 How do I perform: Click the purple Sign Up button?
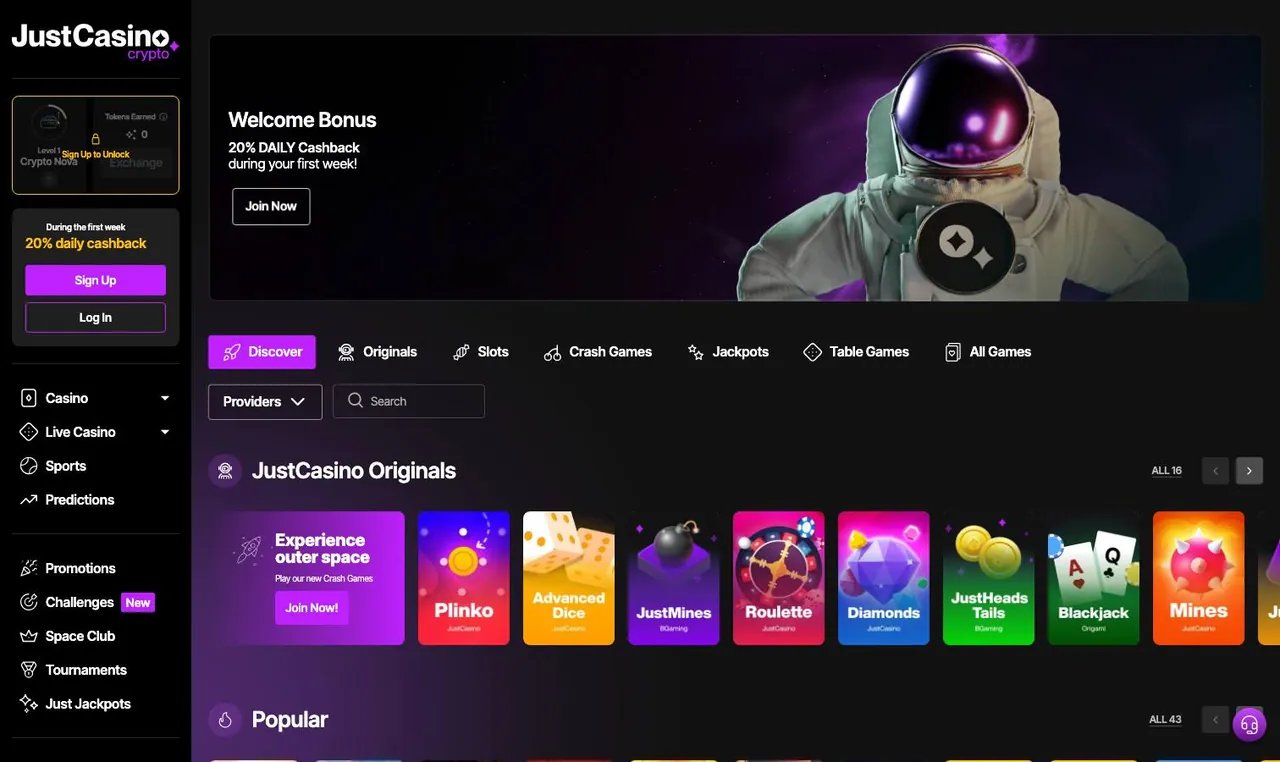tap(96, 280)
